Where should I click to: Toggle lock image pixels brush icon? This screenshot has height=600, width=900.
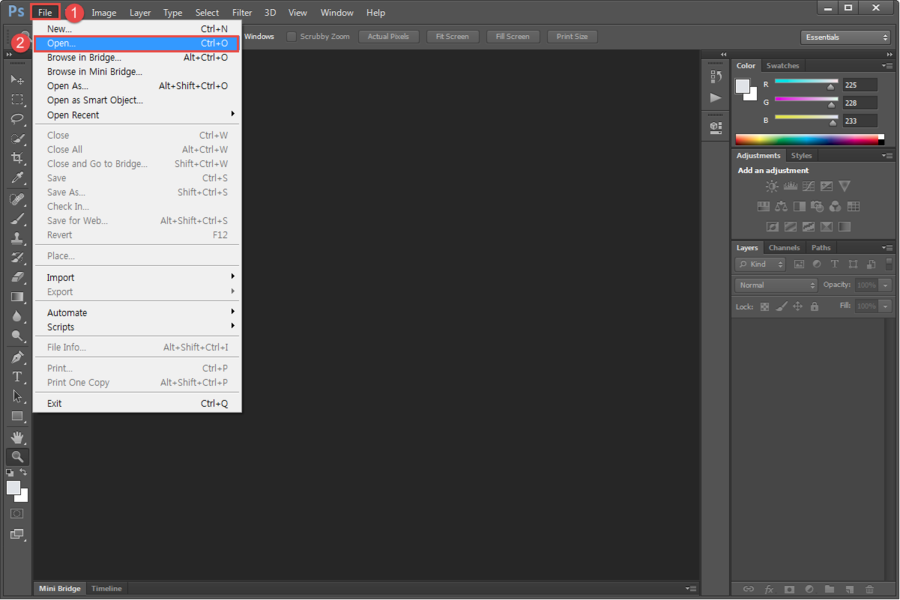point(781,307)
